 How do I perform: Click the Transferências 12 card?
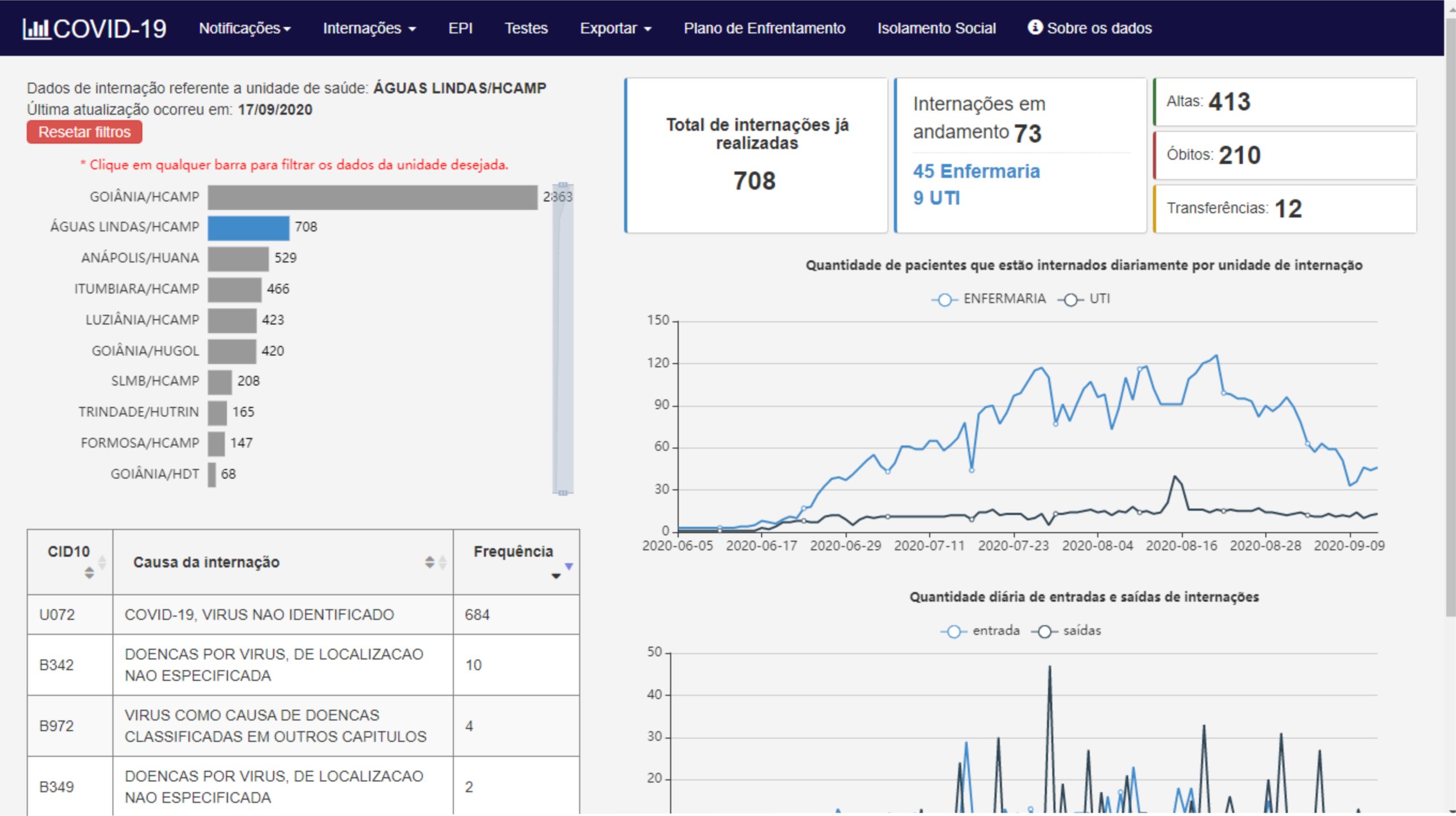point(1284,209)
